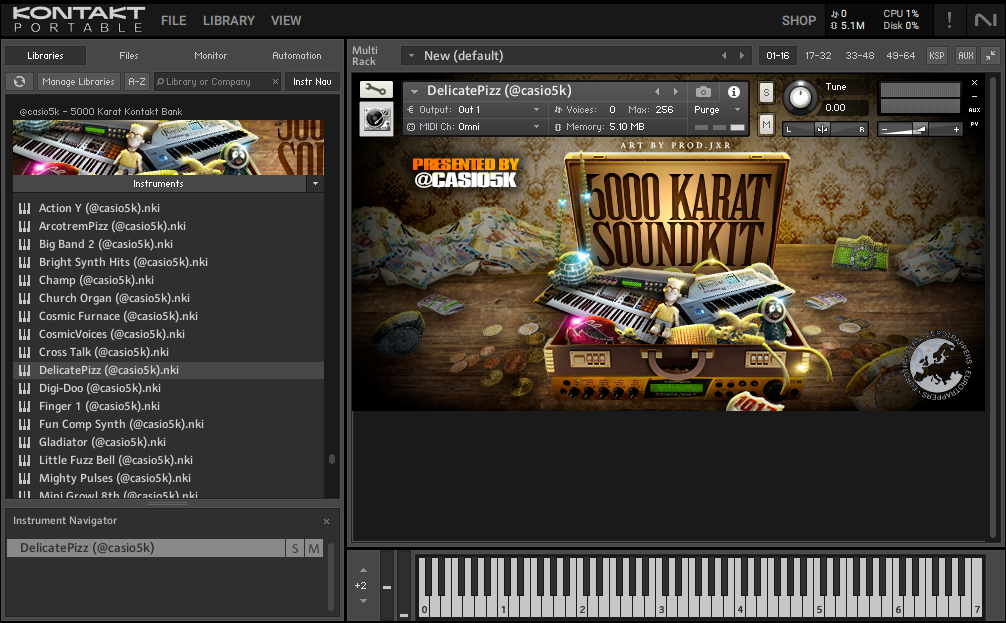Image resolution: width=1006 pixels, height=623 pixels.
Task: Shift keyboard octave up arrow
Action: (x=363, y=570)
